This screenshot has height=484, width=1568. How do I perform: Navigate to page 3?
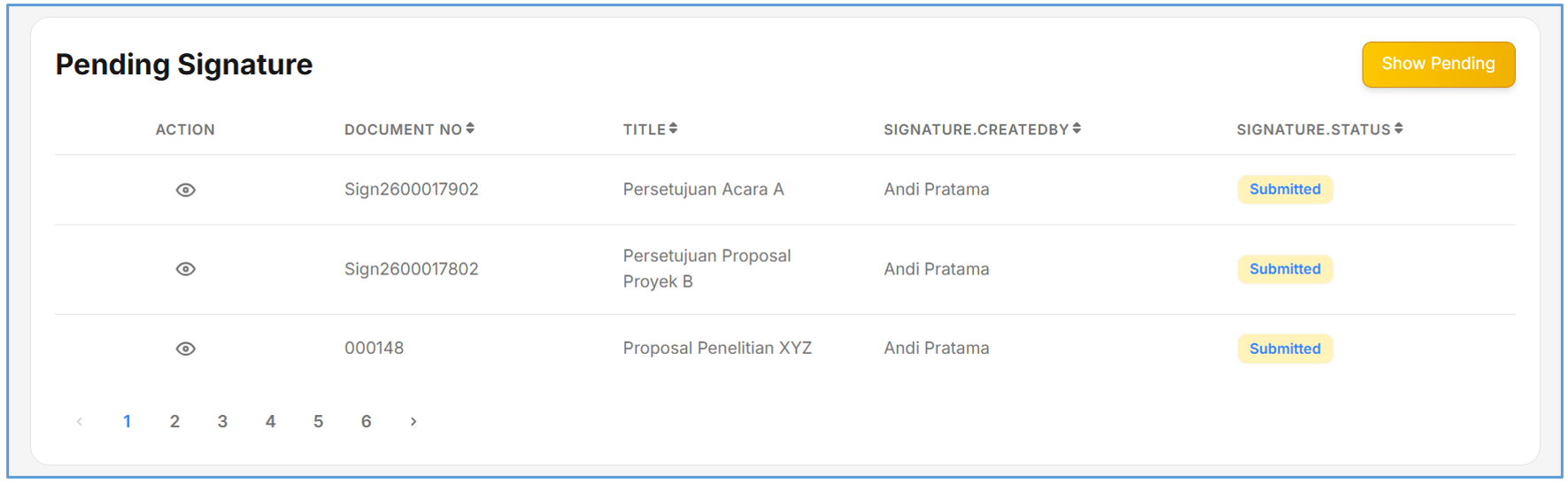pyautogui.click(x=223, y=422)
